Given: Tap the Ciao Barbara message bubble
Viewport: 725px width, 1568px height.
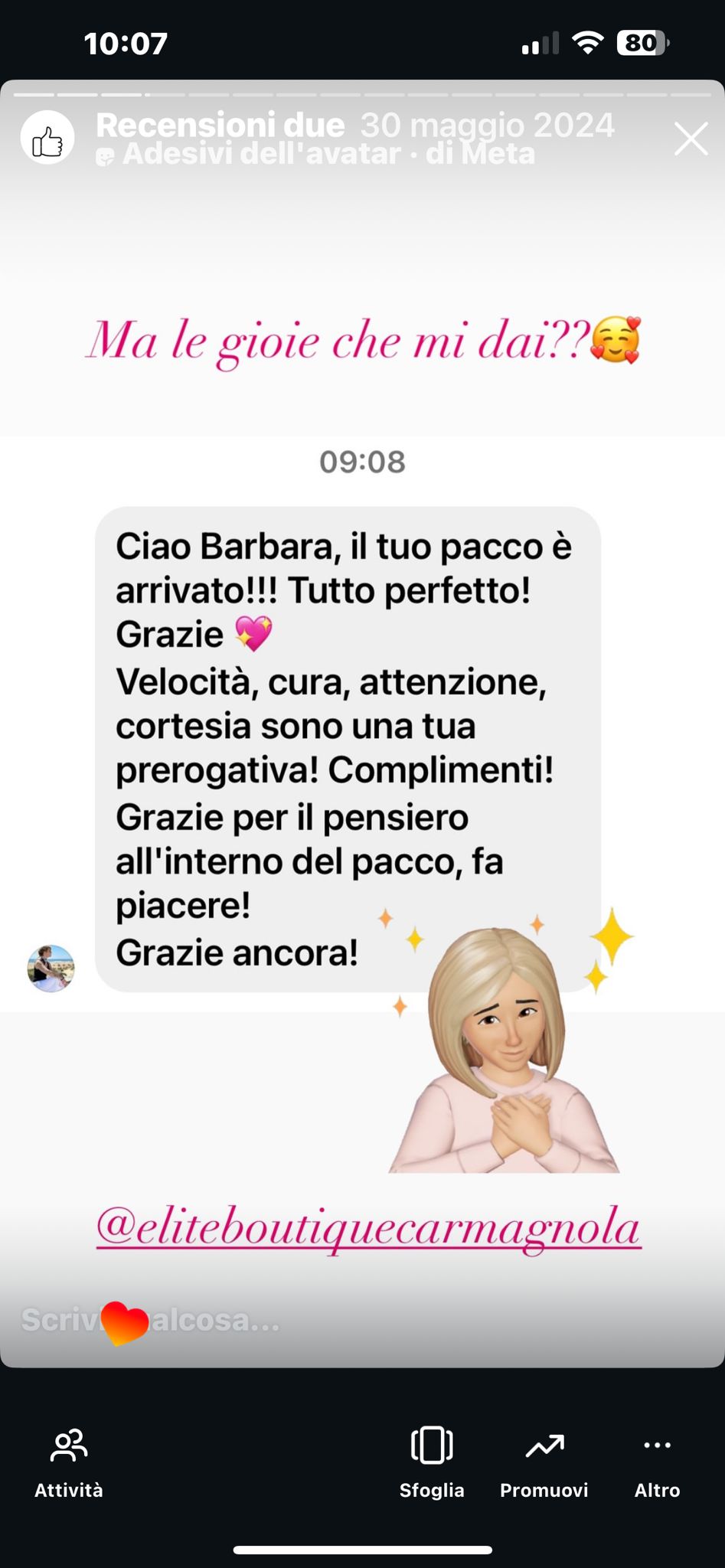Looking at the screenshot, I should click(x=348, y=749).
